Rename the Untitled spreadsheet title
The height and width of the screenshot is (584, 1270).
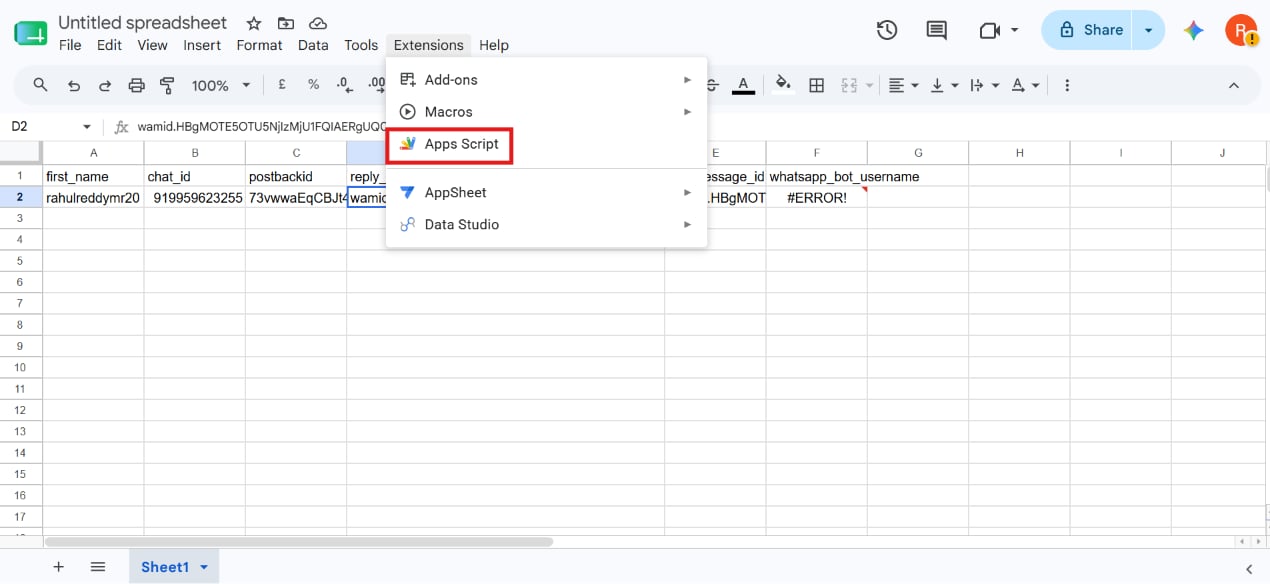click(x=143, y=22)
